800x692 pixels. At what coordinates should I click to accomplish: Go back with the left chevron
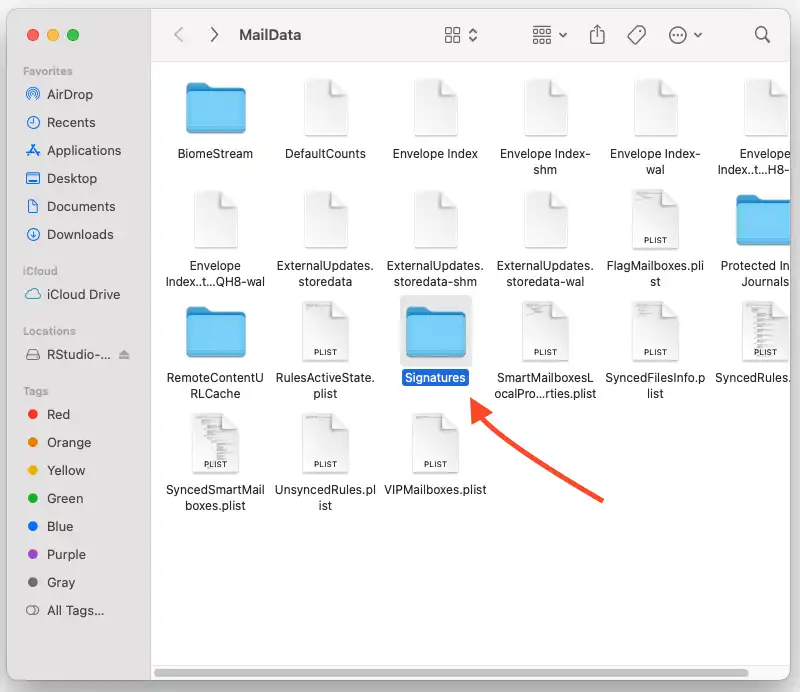tap(179, 35)
